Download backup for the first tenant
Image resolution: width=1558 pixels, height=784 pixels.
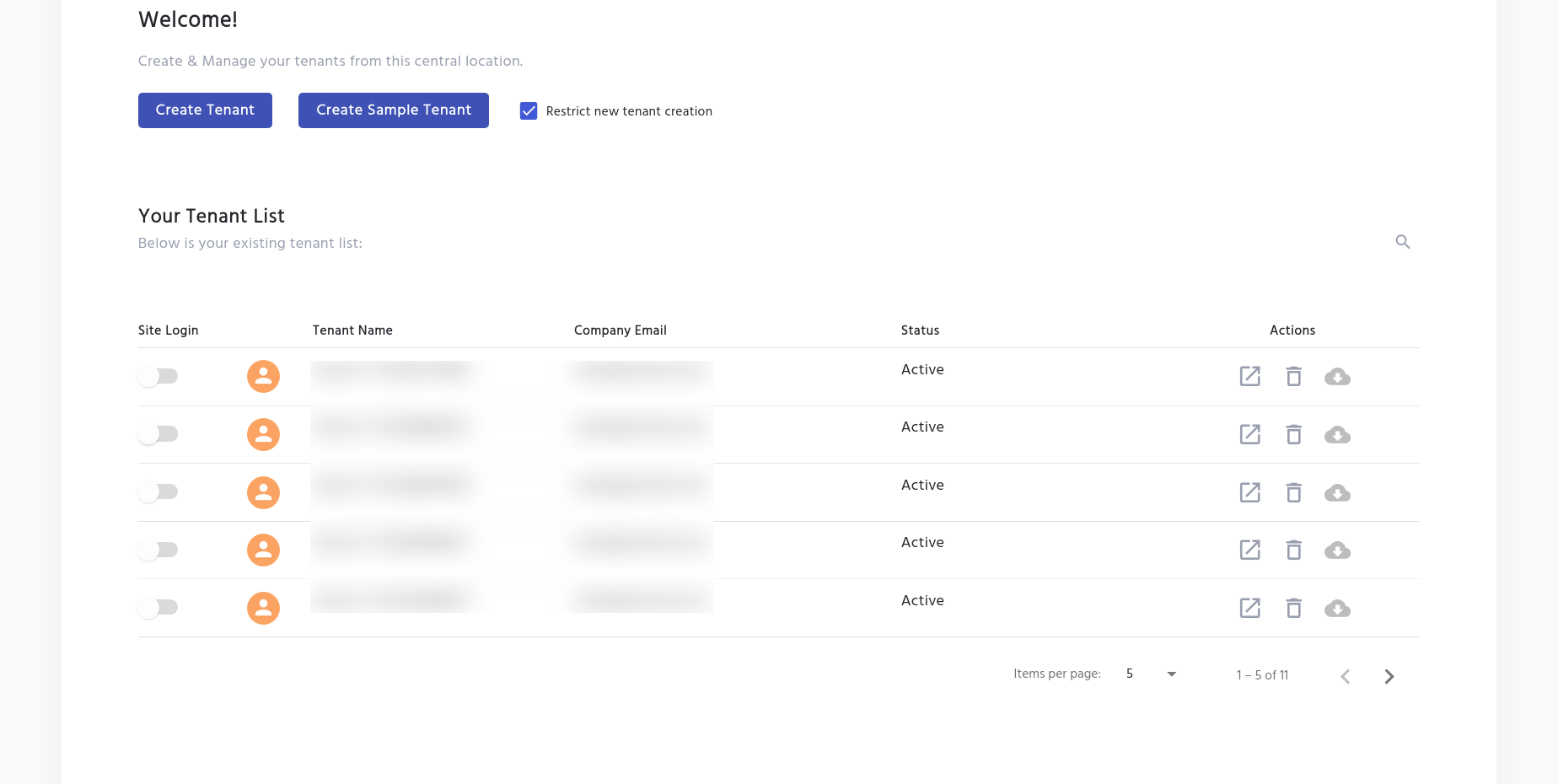pyautogui.click(x=1337, y=377)
